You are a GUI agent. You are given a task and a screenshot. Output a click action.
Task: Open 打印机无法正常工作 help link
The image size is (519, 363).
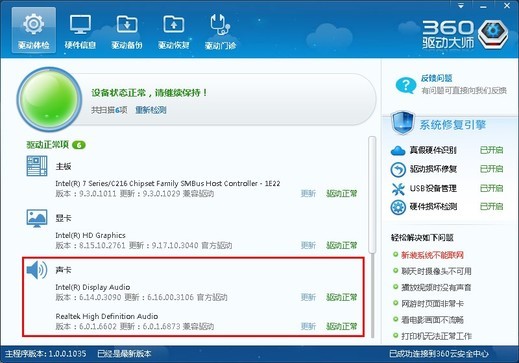point(436,336)
